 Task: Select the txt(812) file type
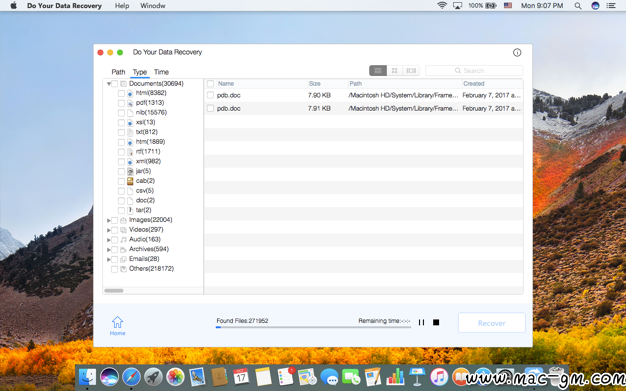pyautogui.click(x=147, y=132)
